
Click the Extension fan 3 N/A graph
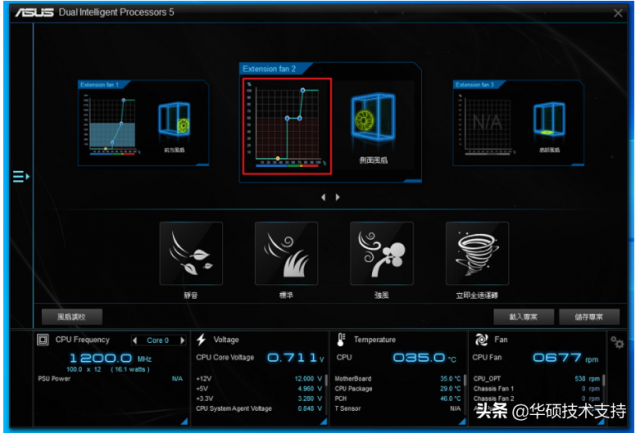(x=487, y=124)
